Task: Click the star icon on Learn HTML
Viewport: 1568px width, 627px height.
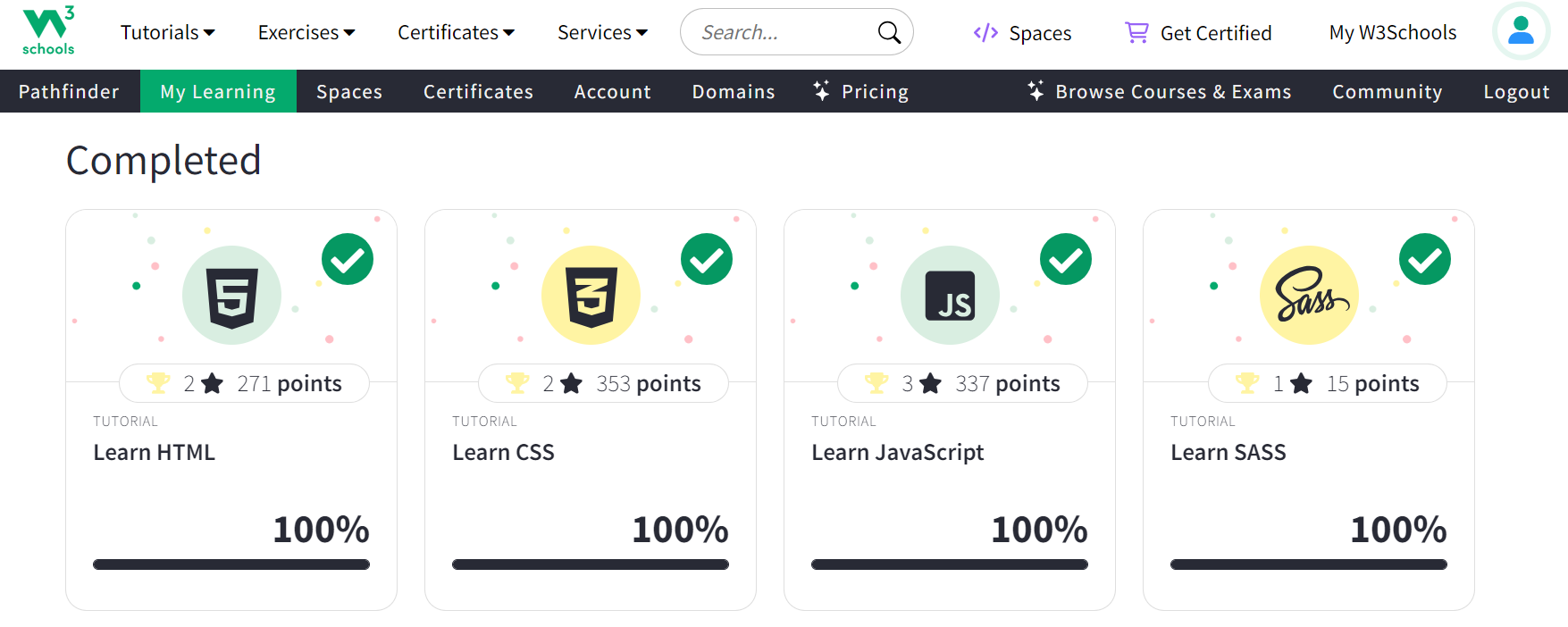Action: pos(212,383)
